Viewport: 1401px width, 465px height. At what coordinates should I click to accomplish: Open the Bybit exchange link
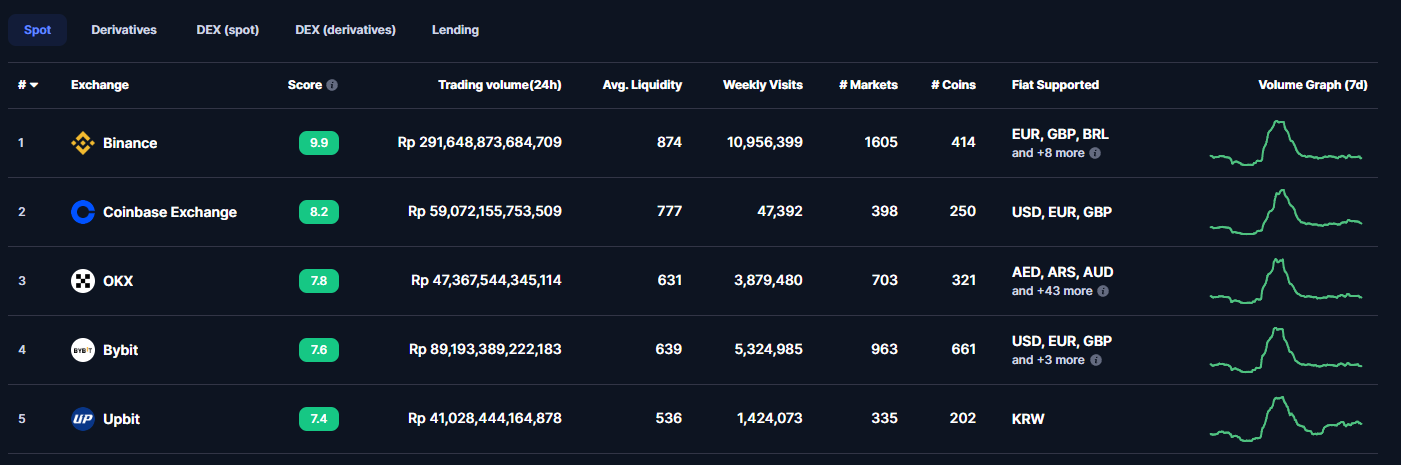click(120, 350)
